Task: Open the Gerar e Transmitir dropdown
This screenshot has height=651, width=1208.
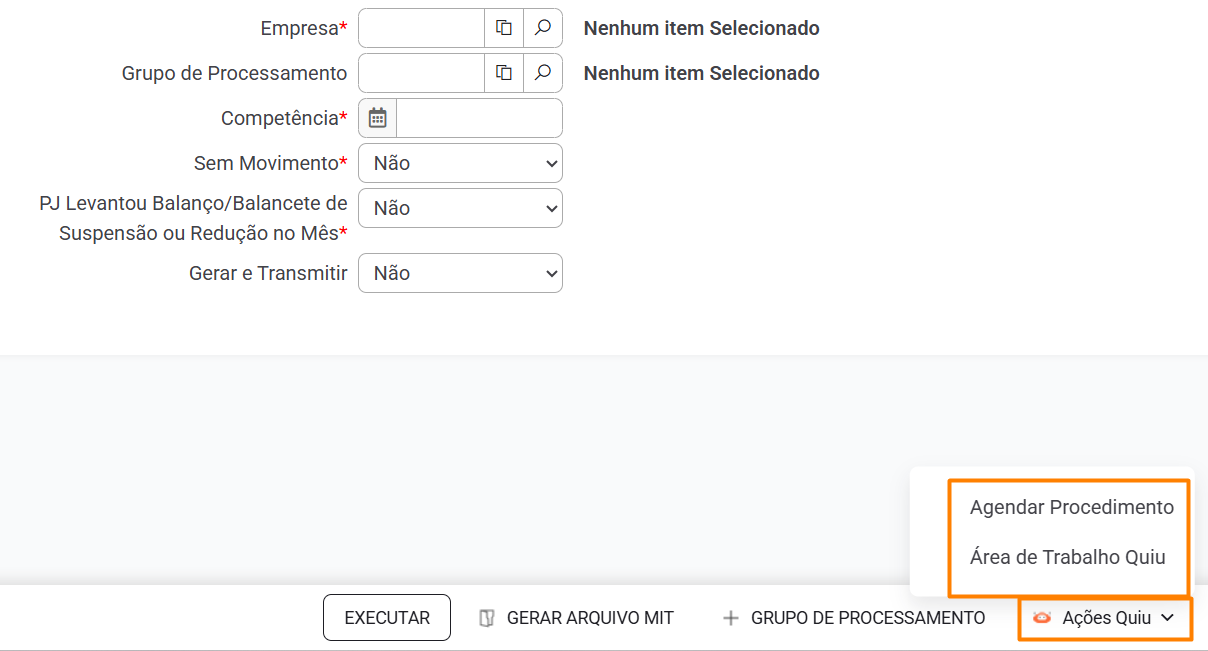Action: (x=460, y=273)
